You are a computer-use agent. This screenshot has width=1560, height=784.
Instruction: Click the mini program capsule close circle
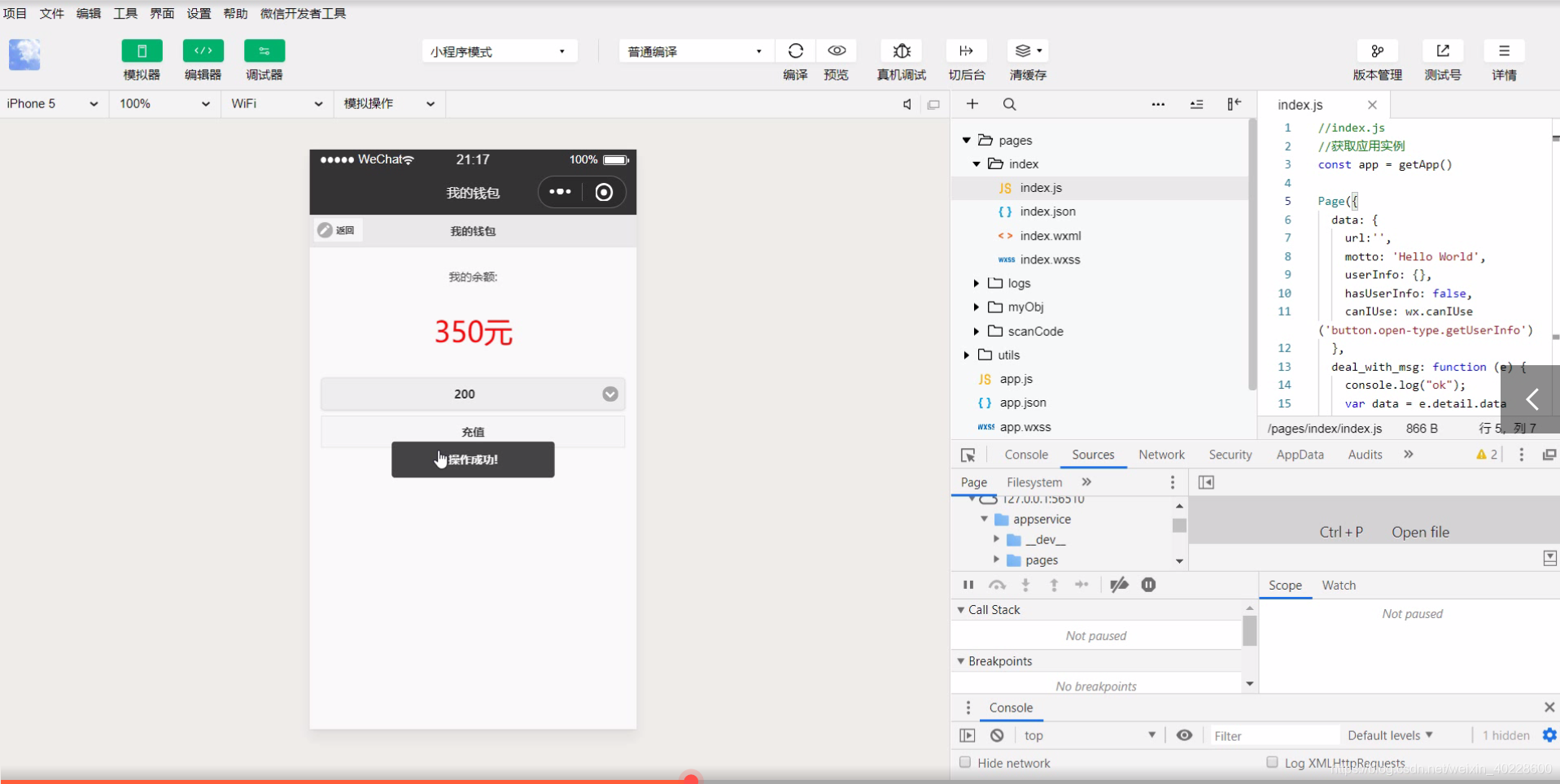pyautogui.click(x=604, y=192)
